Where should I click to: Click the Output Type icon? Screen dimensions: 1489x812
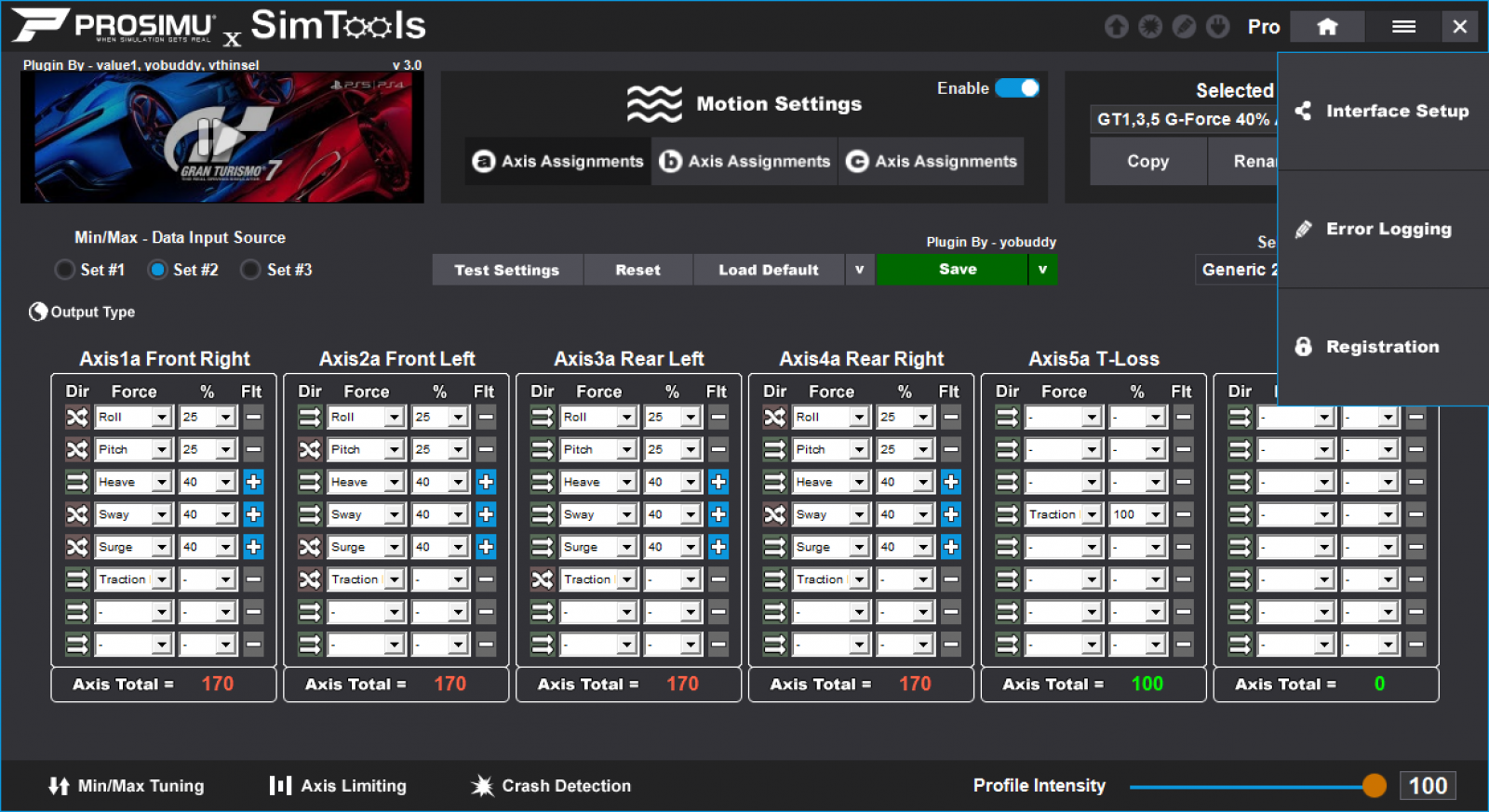click(x=38, y=312)
